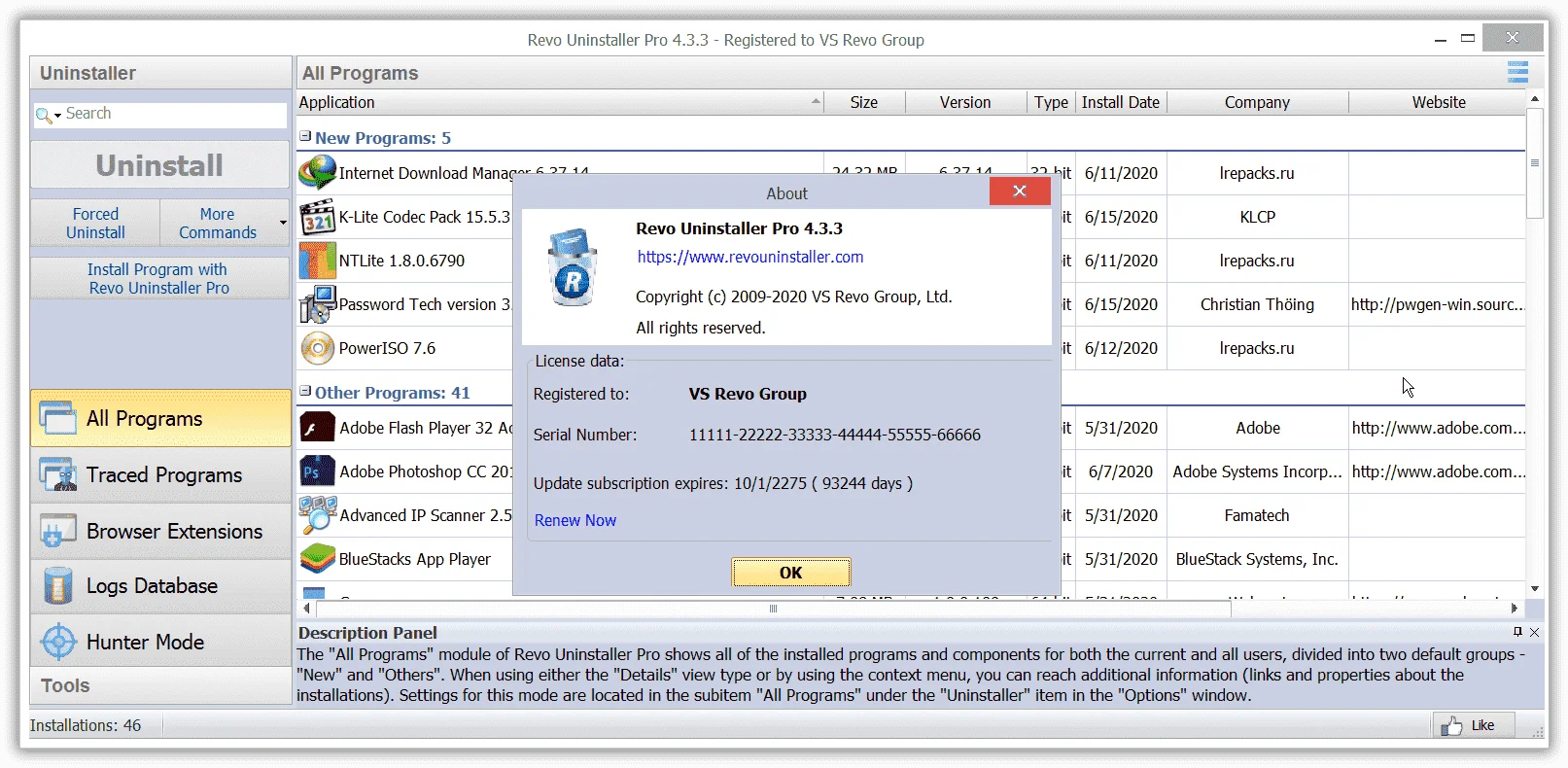
Task: Sort by Company column header
Action: click(1257, 102)
